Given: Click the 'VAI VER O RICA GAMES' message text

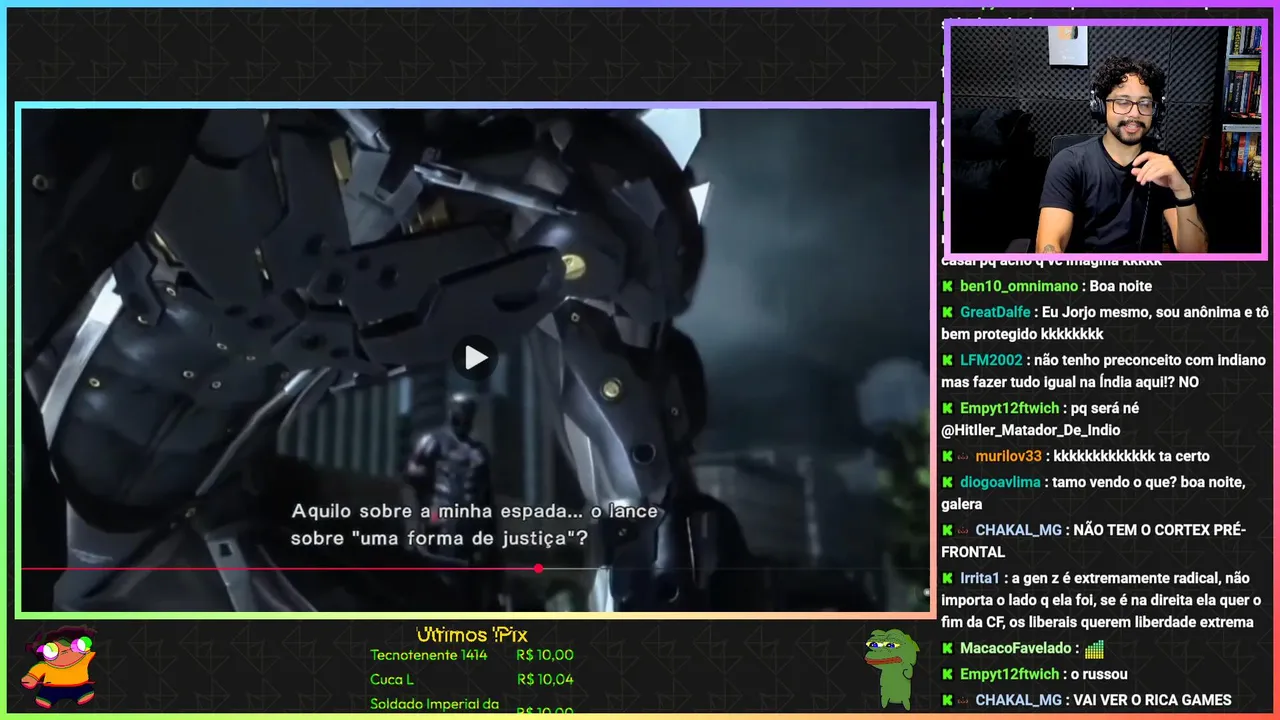Looking at the screenshot, I should point(1152,700).
